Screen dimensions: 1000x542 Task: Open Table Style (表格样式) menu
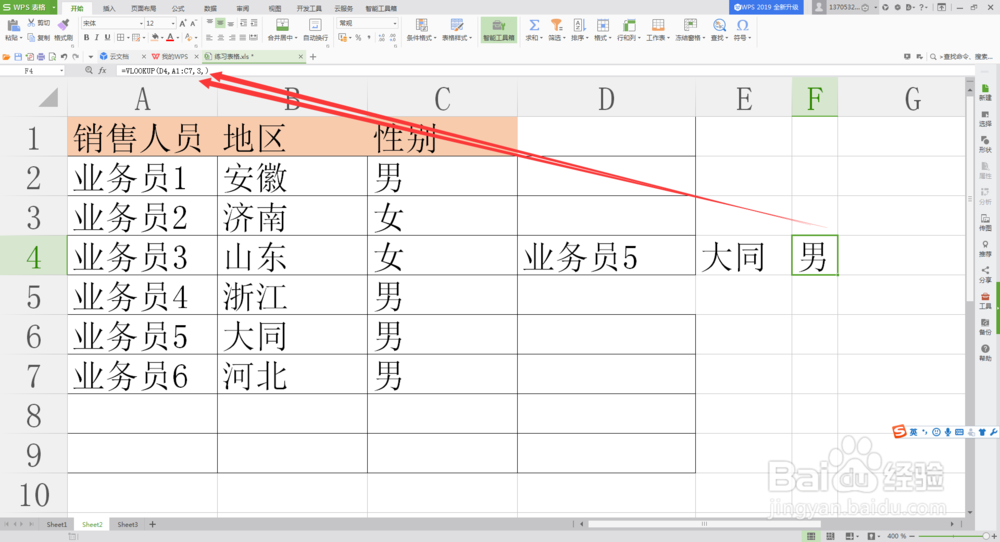point(457,30)
